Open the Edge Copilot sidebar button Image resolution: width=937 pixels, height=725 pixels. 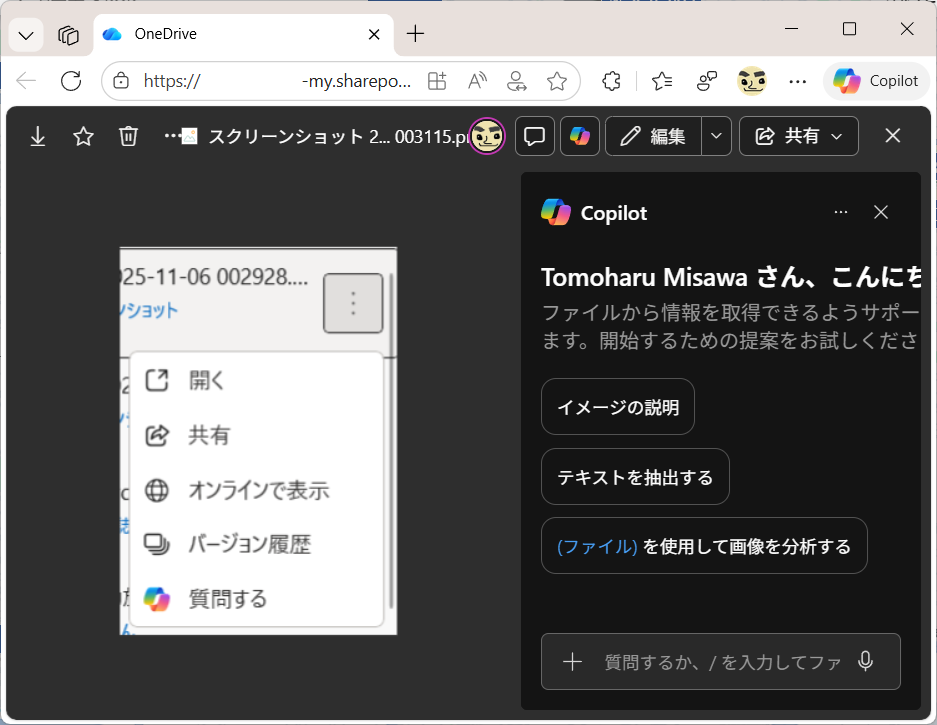(876, 81)
